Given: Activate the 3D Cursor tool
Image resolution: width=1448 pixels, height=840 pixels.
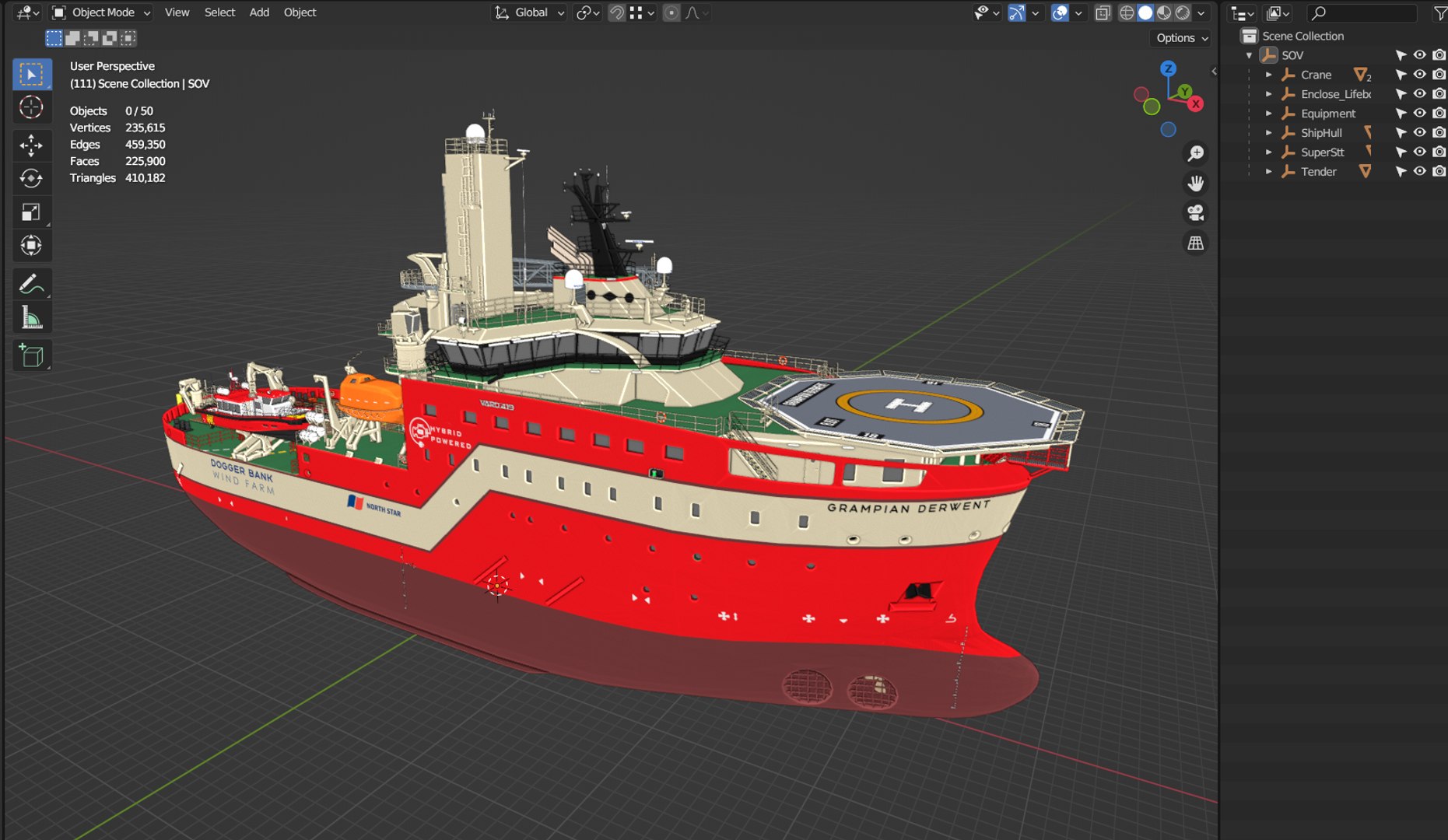Looking at the screenshot, I should (32, 107).
